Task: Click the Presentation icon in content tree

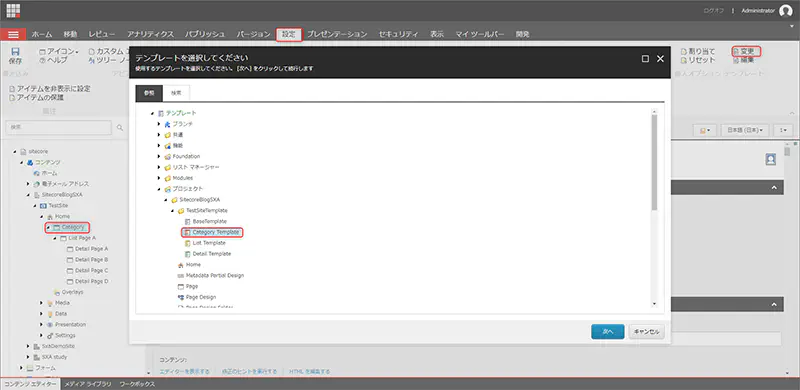Action: (x=50, y=325)
